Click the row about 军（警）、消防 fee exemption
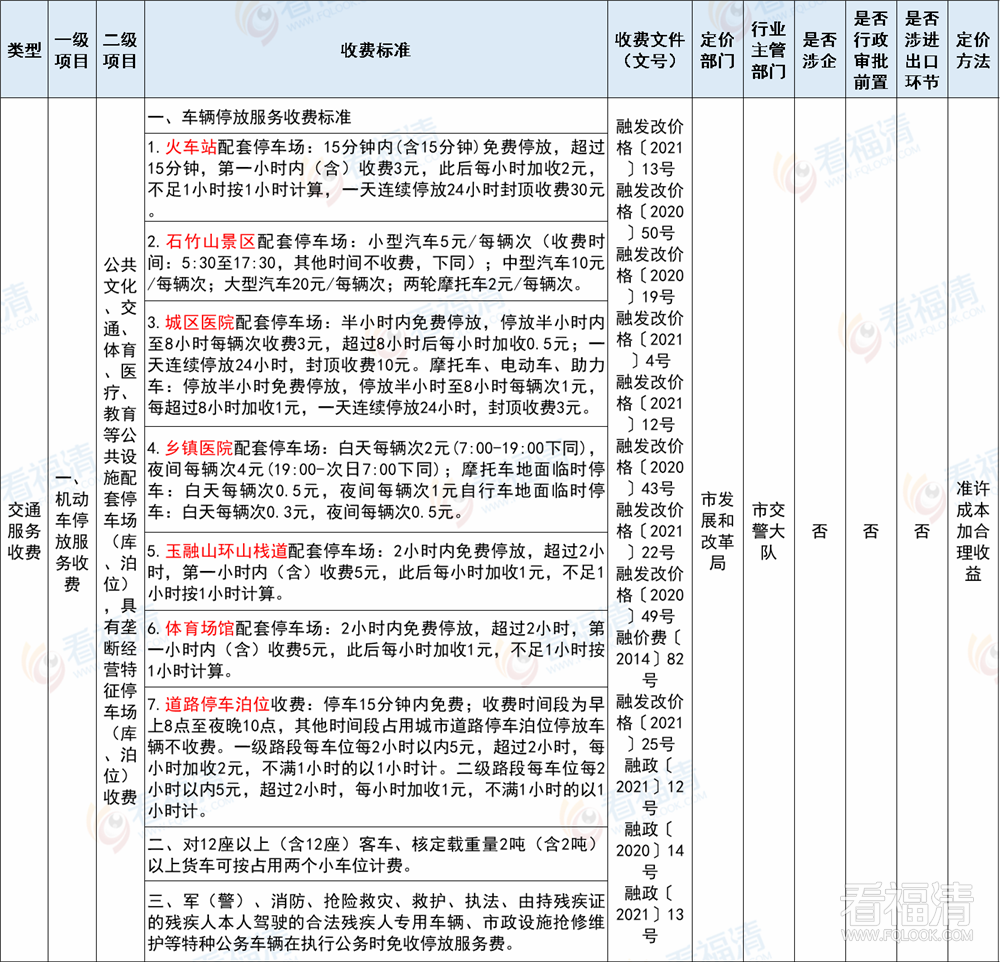This screenshot has width=1000, height=962. point(376,921)
